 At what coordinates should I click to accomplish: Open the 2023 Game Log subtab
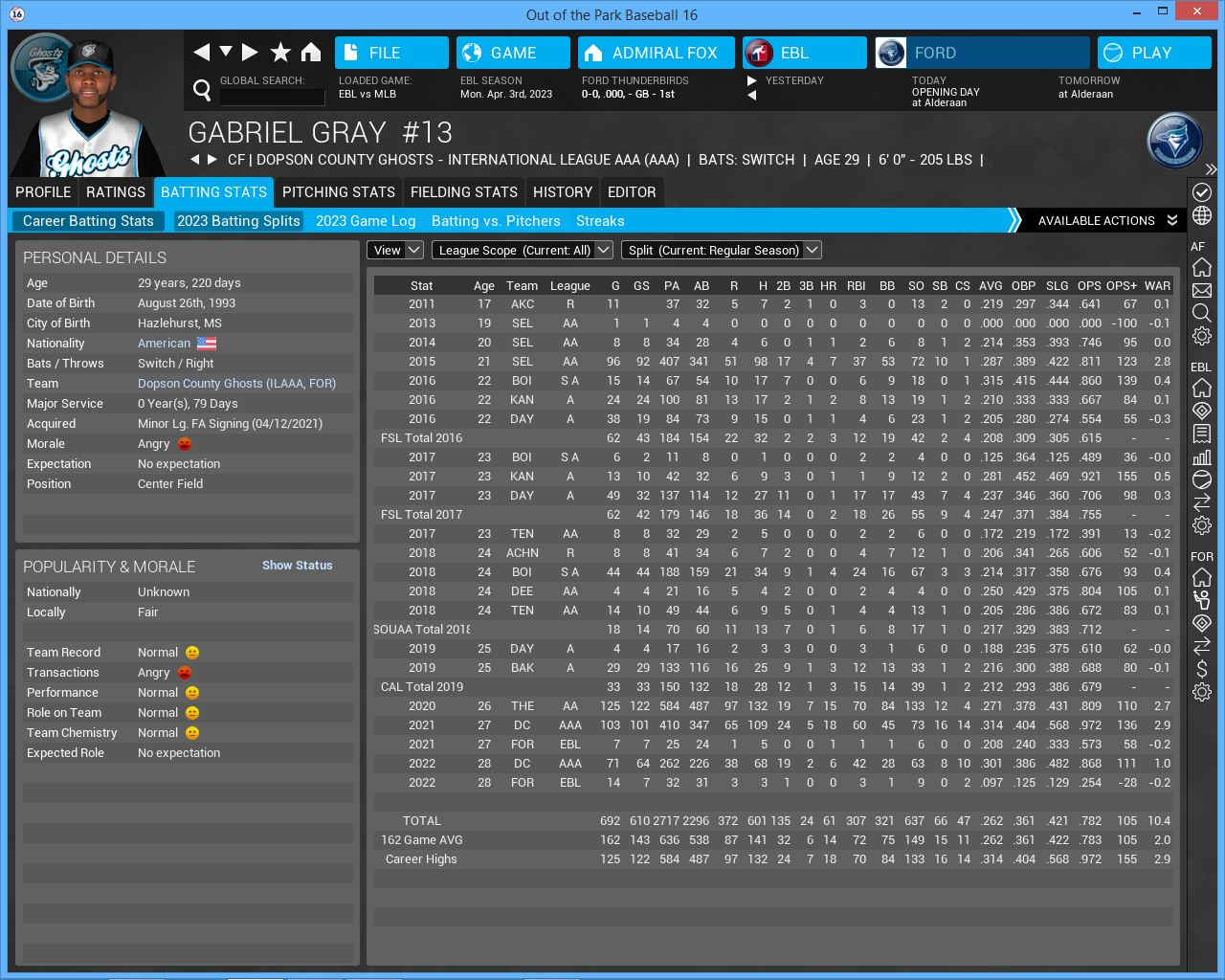click(x=366, y=221)
